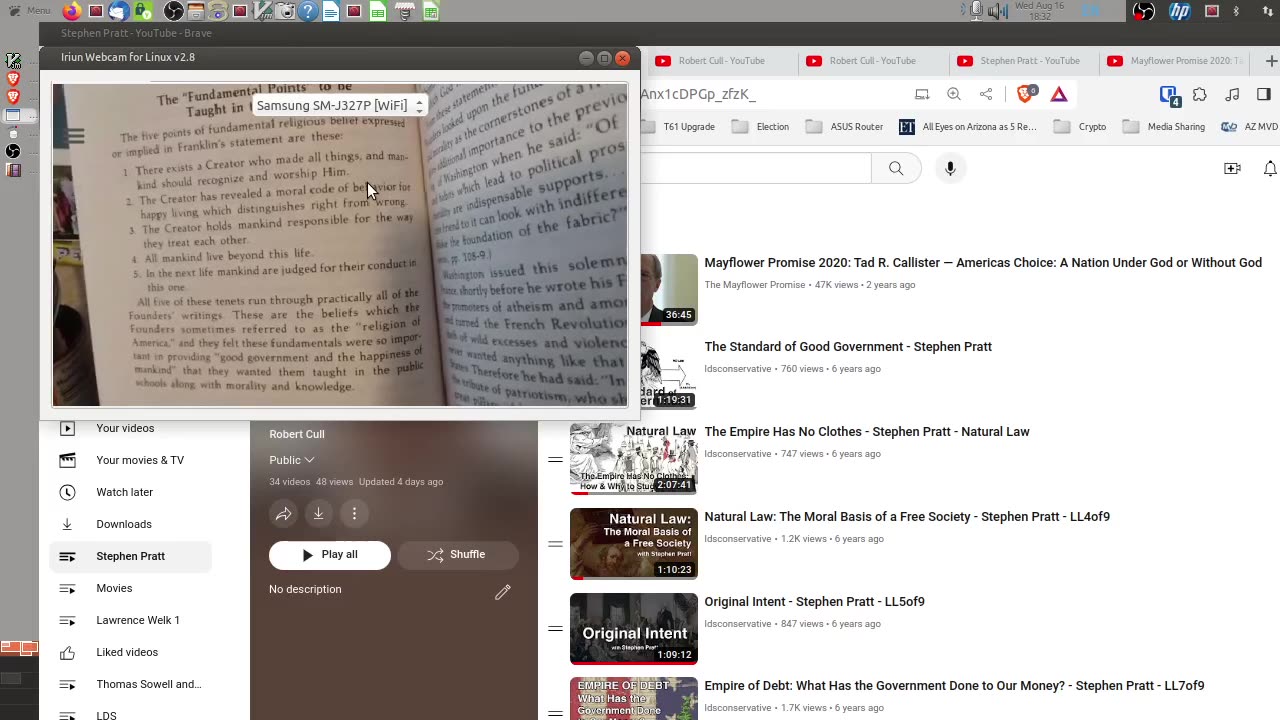Open Watch later in sidebar
Screen dimensions: 1280x720
click(x=130, y=492)
